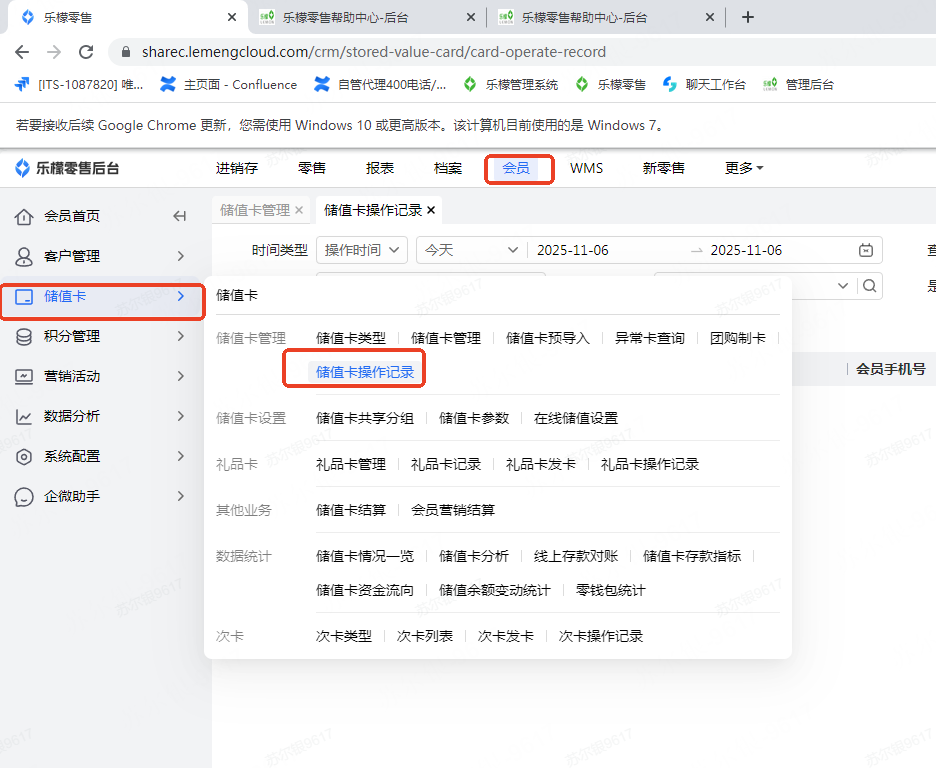Open the WMS top menu
This screenshot has height=768, width=936.
[x=586, y=168]
